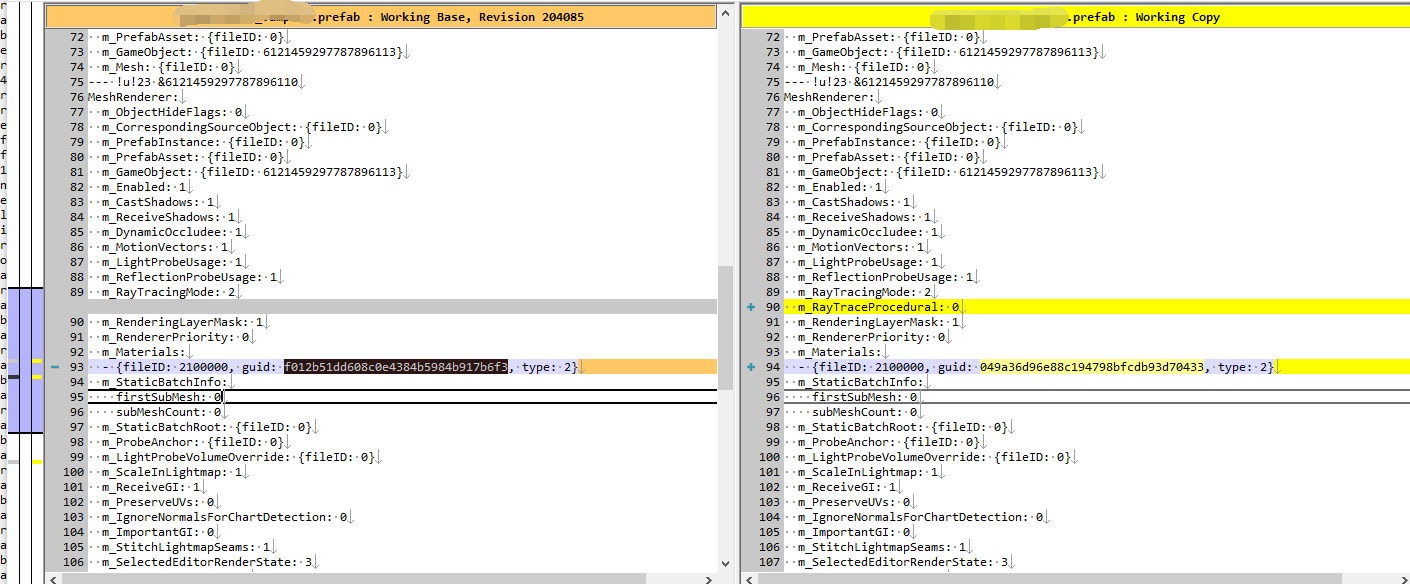The image size is (1410, 584).
Task: Click the down arrow on the left pane scrollbar
Action: click(727, 563)
